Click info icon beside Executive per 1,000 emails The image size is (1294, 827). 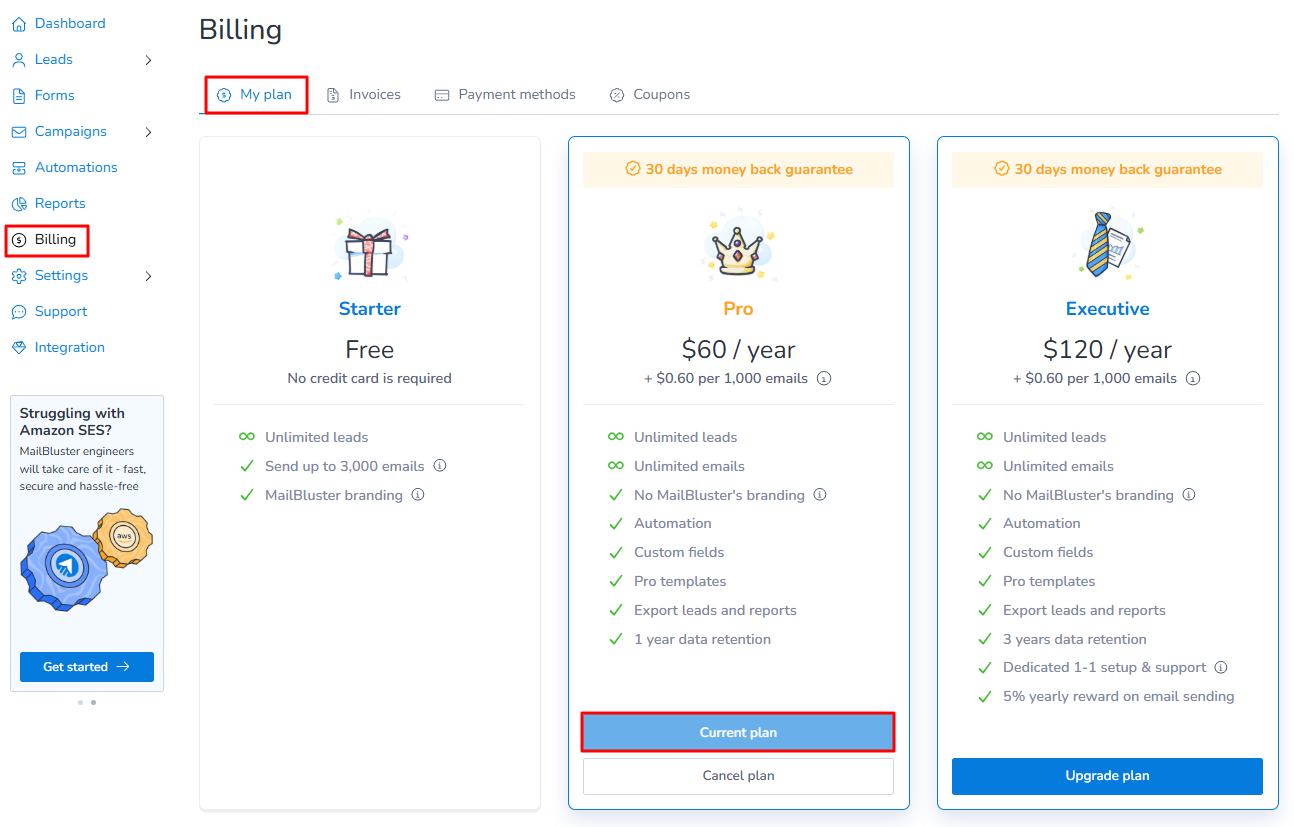1193,379
